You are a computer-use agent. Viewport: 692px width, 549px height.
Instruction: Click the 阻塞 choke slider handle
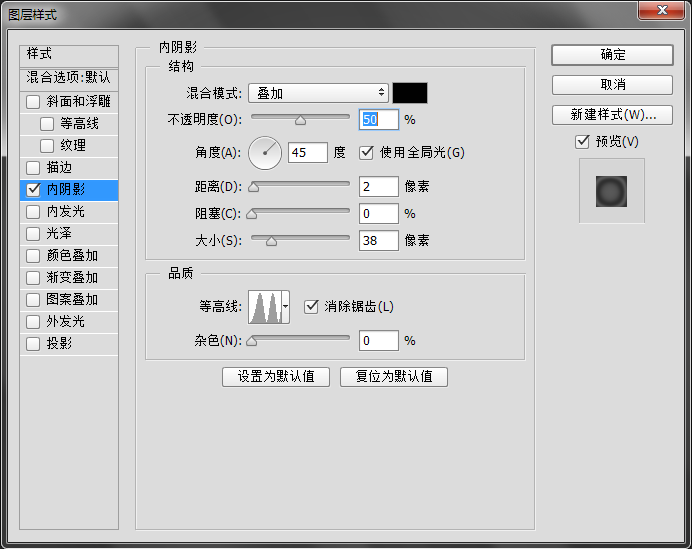tap(252, 214)
